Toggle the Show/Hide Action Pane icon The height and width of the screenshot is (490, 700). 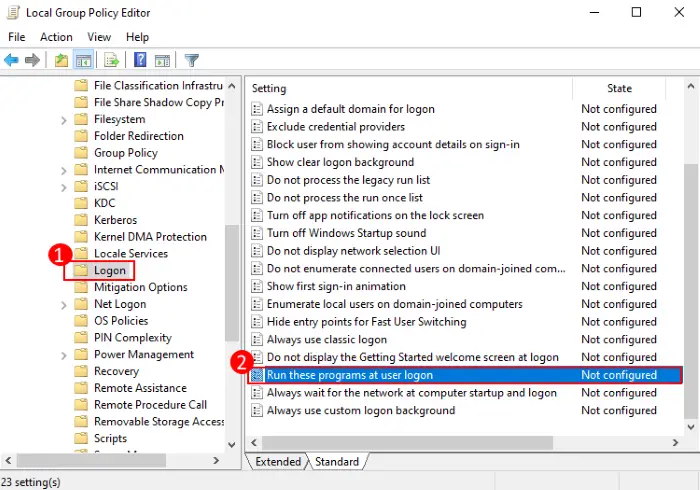pyautogui.click(x=162, y=60)
